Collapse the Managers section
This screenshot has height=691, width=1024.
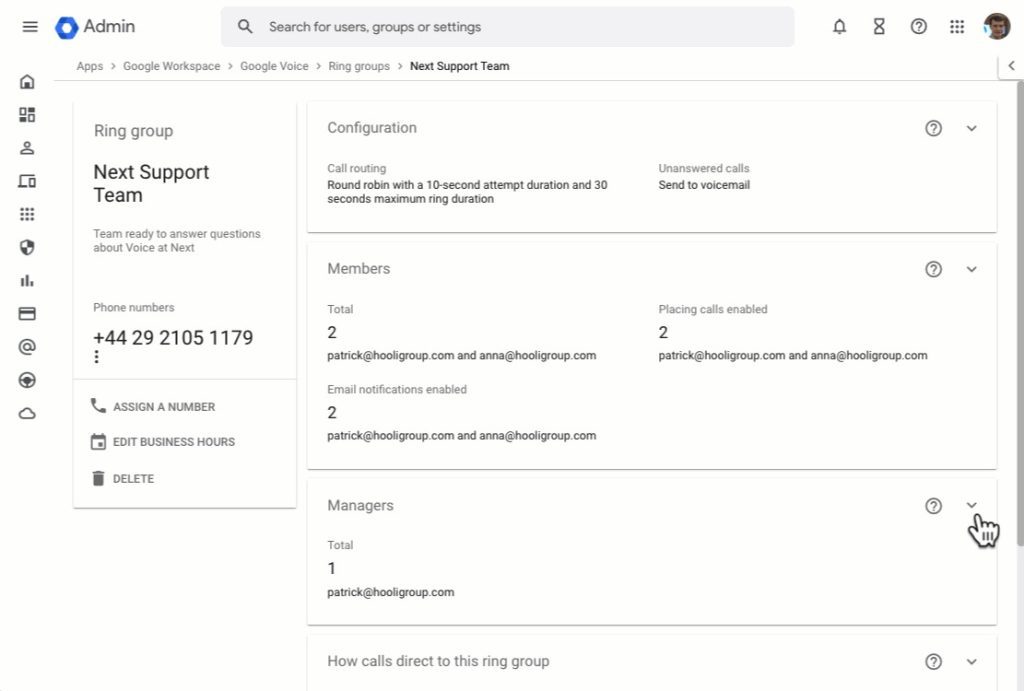tap(971, 506)
